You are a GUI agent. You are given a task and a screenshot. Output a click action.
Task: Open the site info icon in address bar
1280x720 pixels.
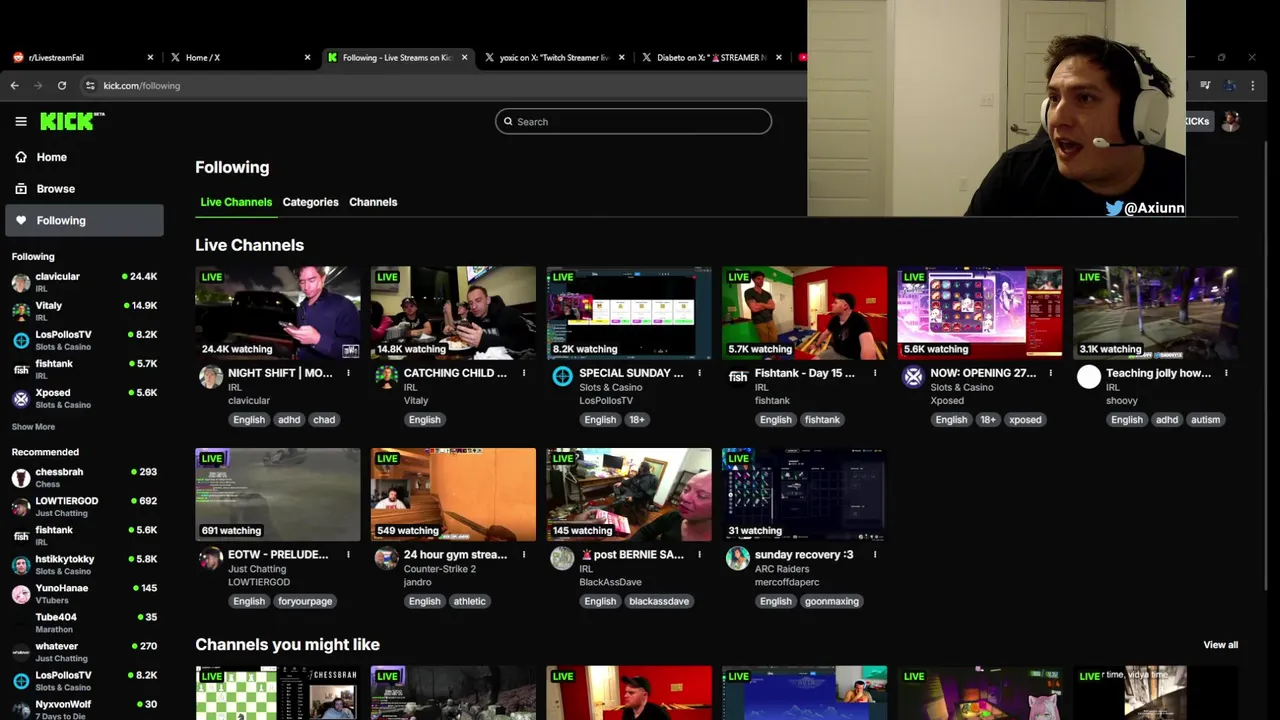click(x=90, y=86)
